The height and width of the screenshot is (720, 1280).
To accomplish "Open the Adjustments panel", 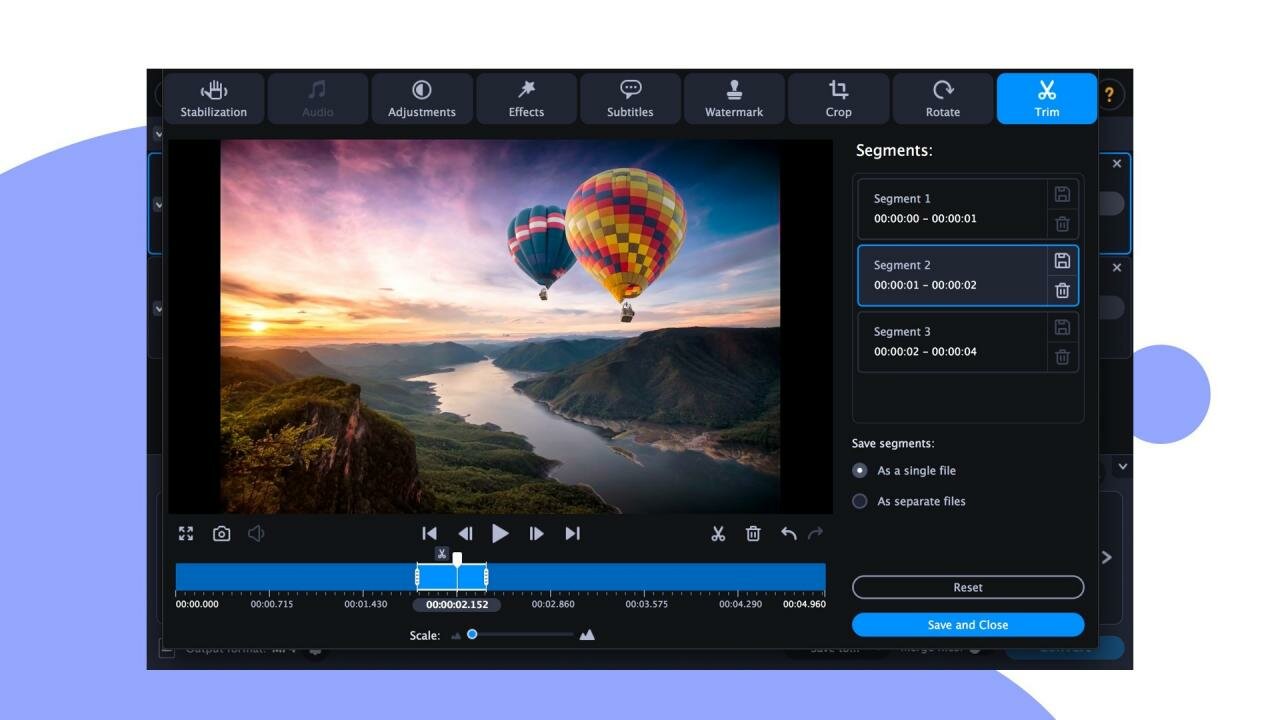I will 421,98.
